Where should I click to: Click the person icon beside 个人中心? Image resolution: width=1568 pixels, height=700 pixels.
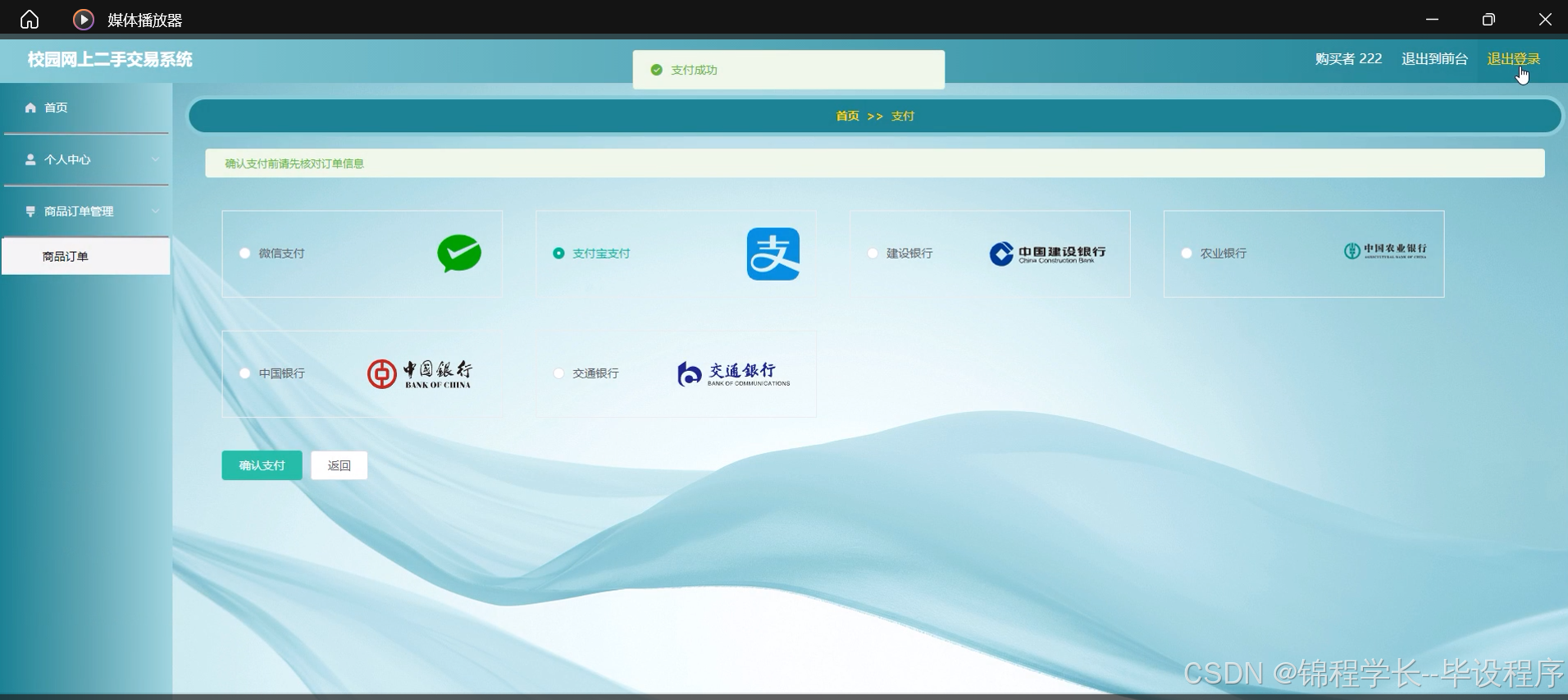pyautogui.click(x=30, y=159)
